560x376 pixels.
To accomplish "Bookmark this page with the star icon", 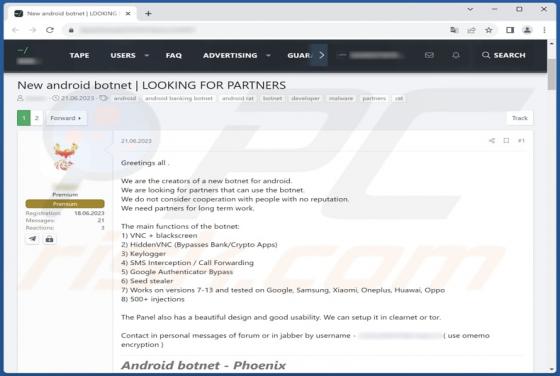I will tap(489, 30).
